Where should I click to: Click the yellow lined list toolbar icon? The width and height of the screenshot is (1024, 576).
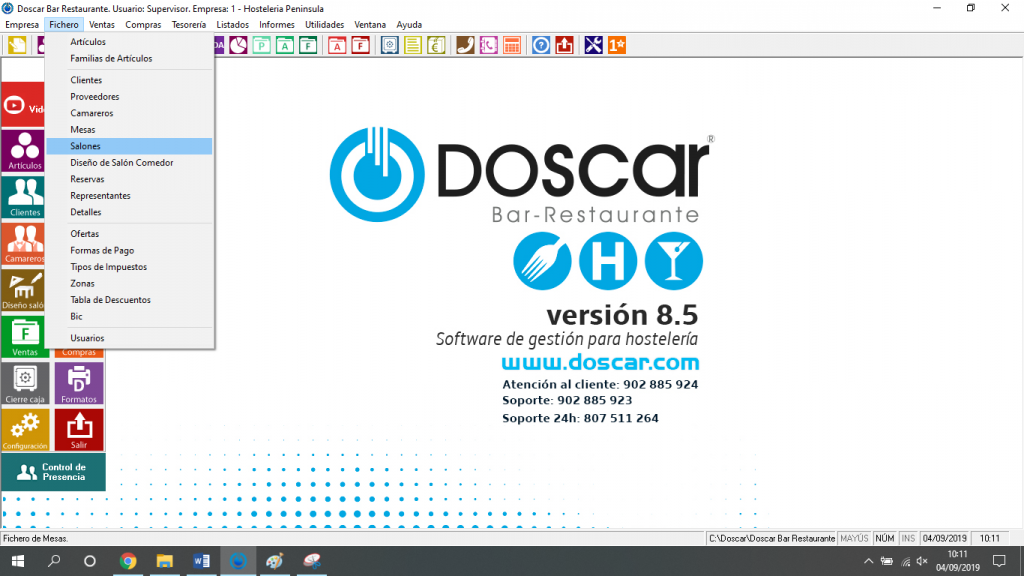point(413,45)
